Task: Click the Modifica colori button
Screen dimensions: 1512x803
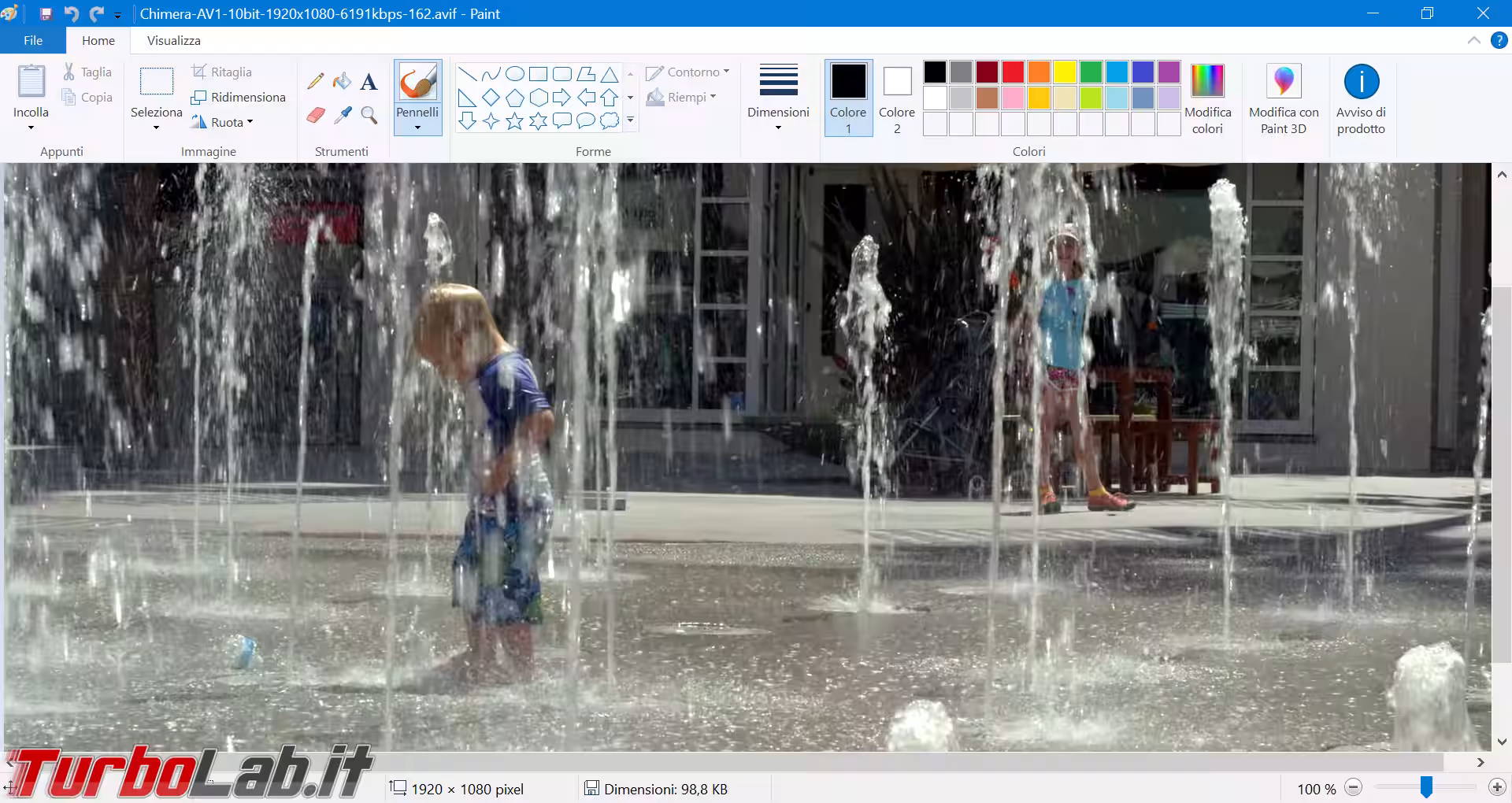Action: (x=1207, y=98)
